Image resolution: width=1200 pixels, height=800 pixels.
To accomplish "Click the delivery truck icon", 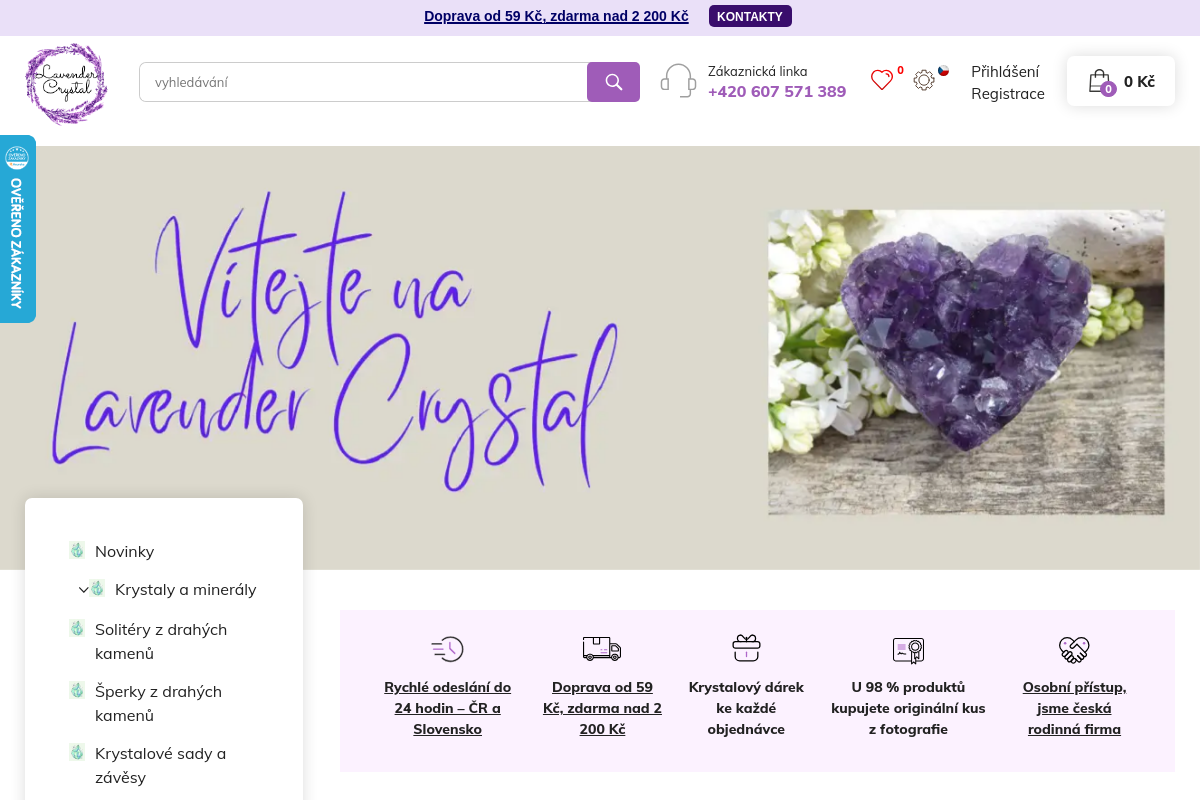I will click(602, 649).
